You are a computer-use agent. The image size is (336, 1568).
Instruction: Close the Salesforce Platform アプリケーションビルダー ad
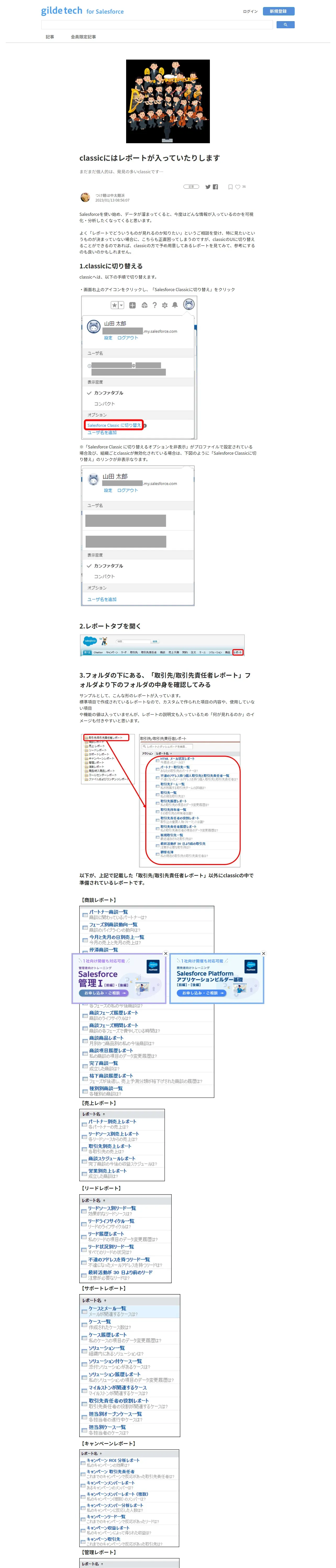[x=264, y=953]
